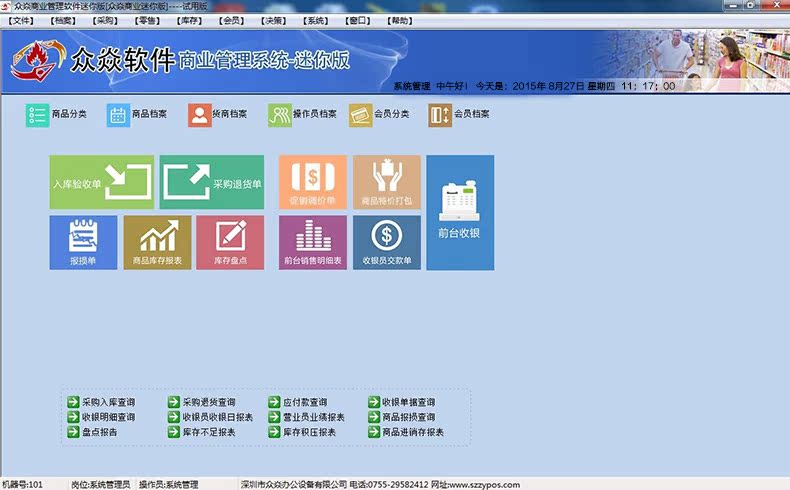790x490 pixels.
Task: Open the 【帮助】 menu
Action: click(x=400, y=21)
